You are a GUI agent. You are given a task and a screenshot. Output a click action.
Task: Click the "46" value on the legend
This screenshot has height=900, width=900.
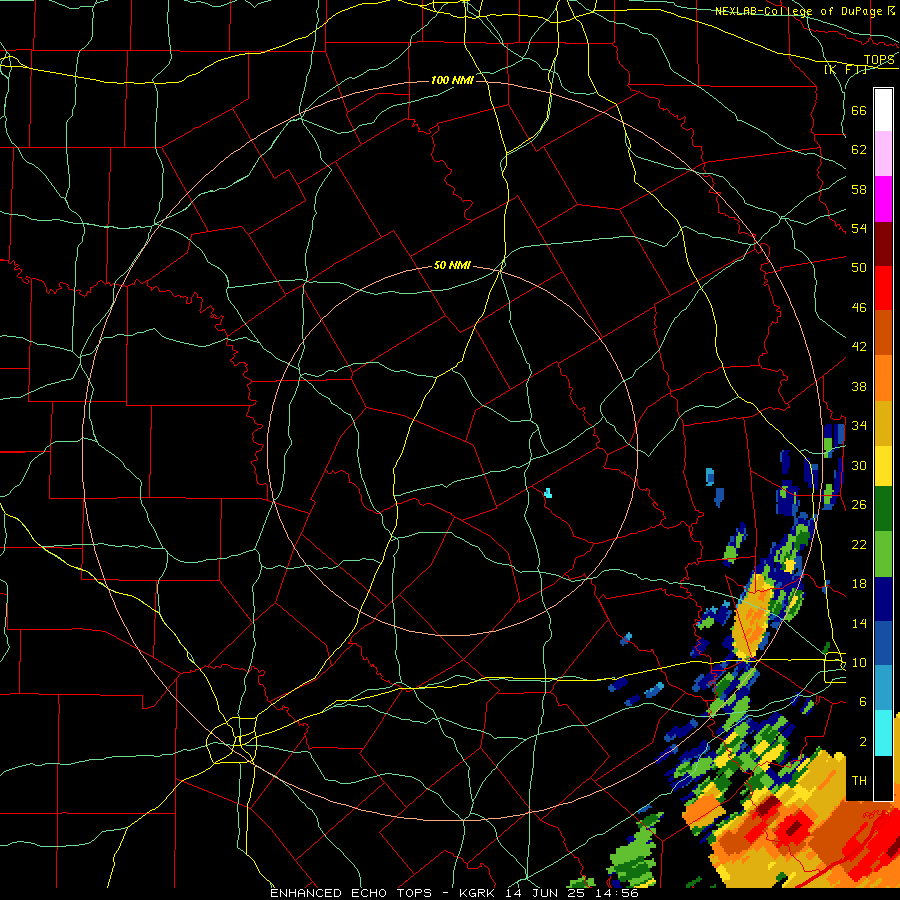(x=859, y=308)
